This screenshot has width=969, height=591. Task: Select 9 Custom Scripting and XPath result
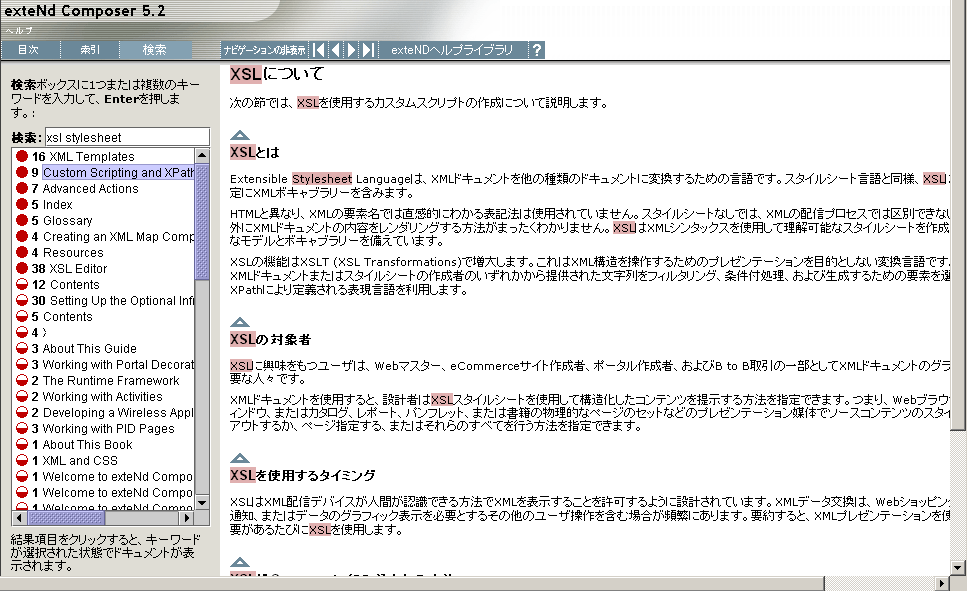coord(112,172)
